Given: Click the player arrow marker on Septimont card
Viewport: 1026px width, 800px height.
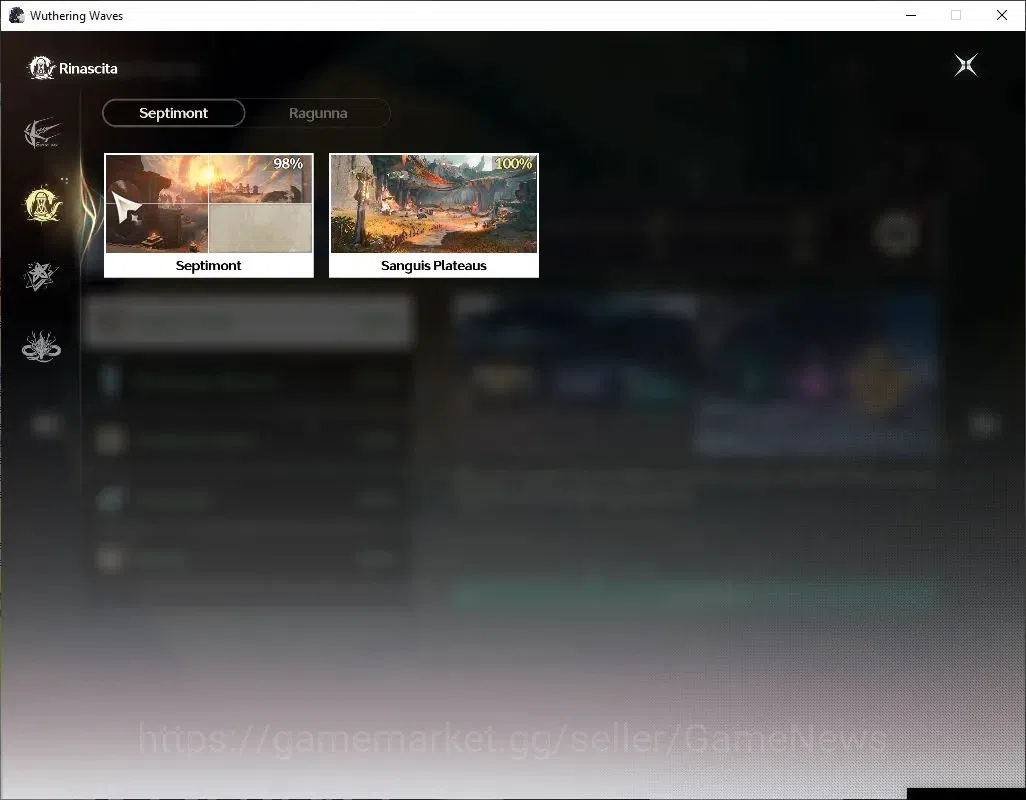Looking at the screenshot, I should [x=127, y=208].
